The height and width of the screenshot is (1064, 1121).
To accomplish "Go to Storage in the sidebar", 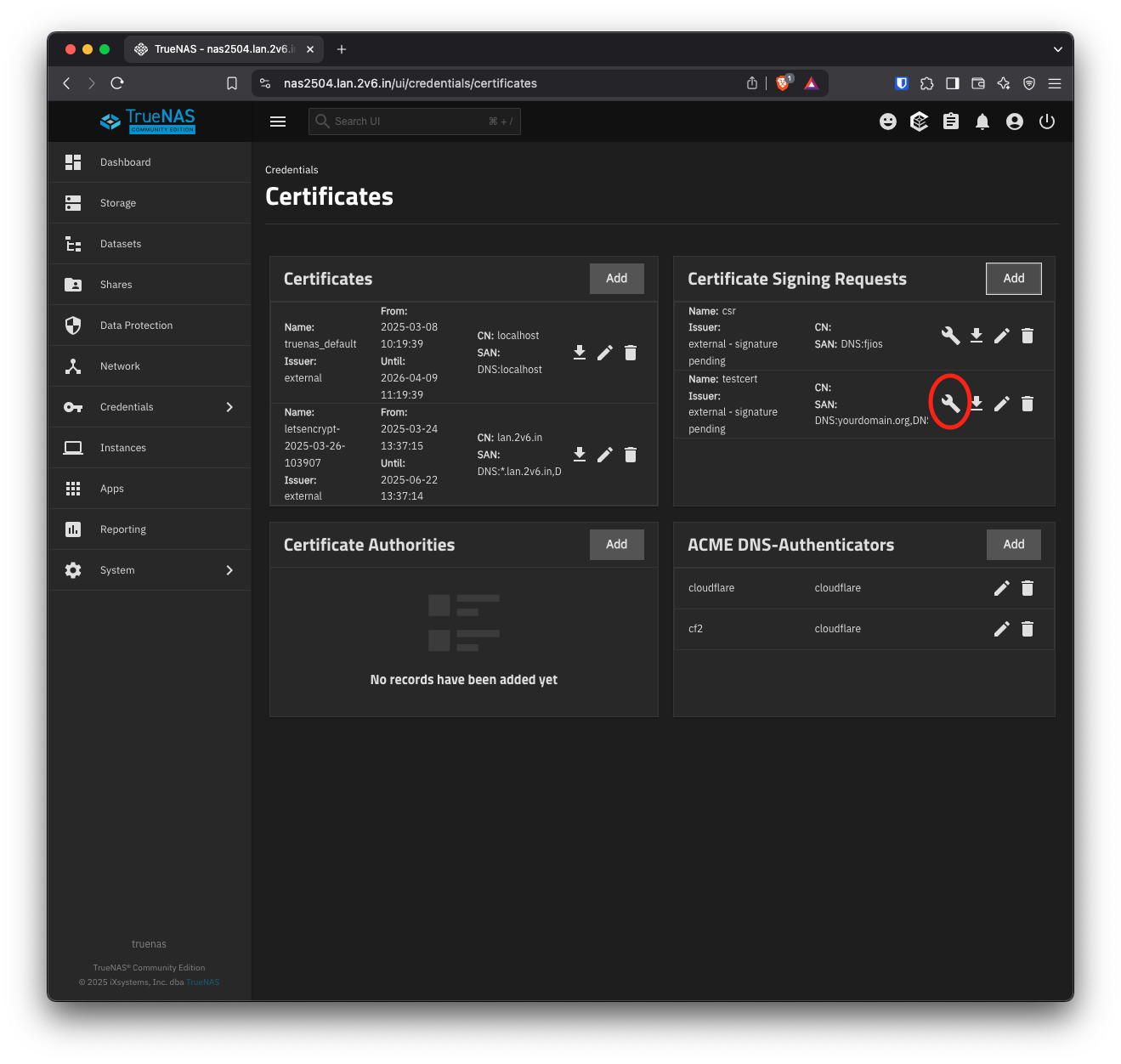I will pos(150,203).
